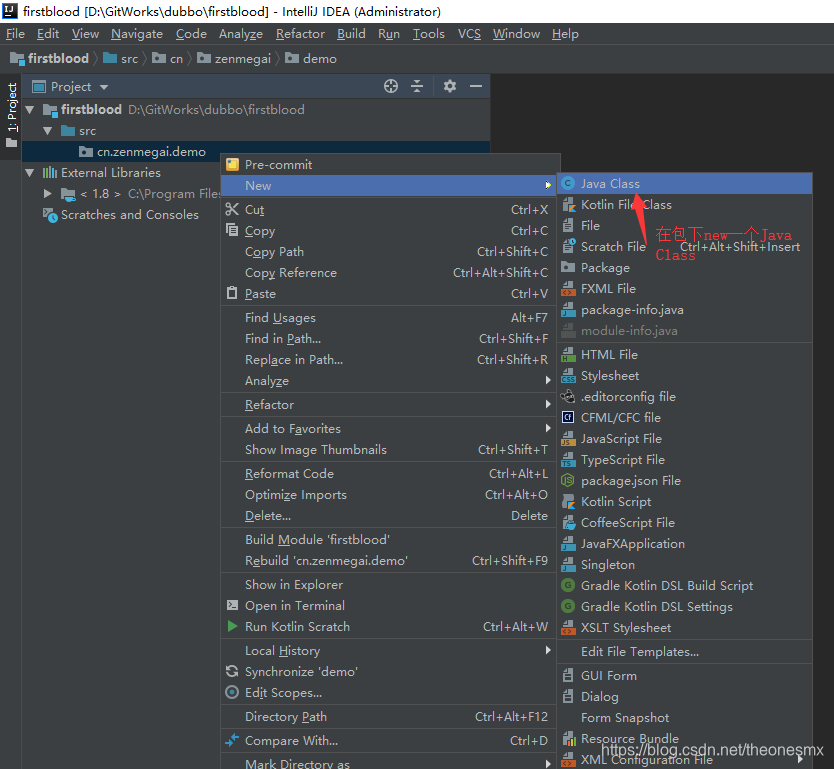Click the CFML/CFC file icon
This screenshot has height=769, width=834.
[x=568, y=417]
